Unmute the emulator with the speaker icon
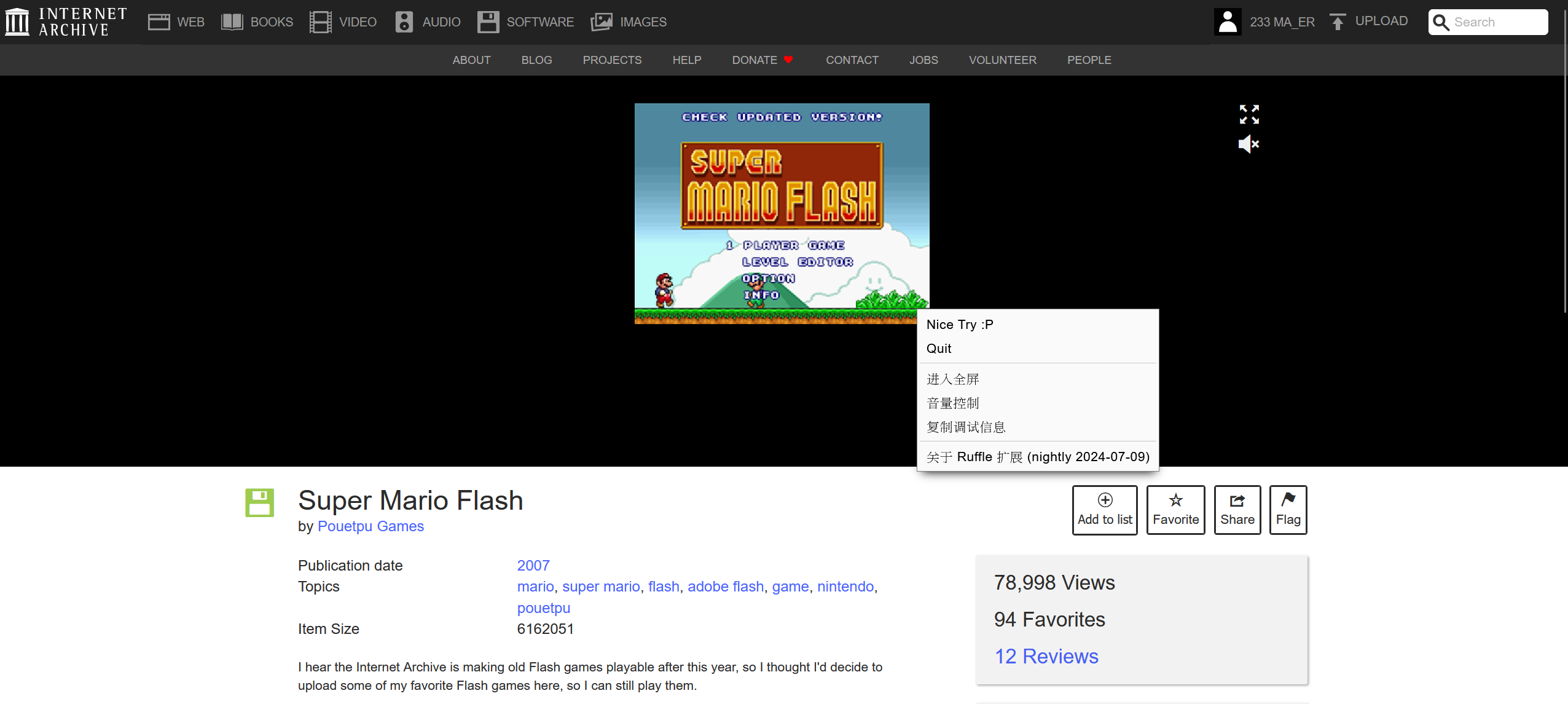The height and width of the screenshot is (704, 1568). [x=1249, y=144]
